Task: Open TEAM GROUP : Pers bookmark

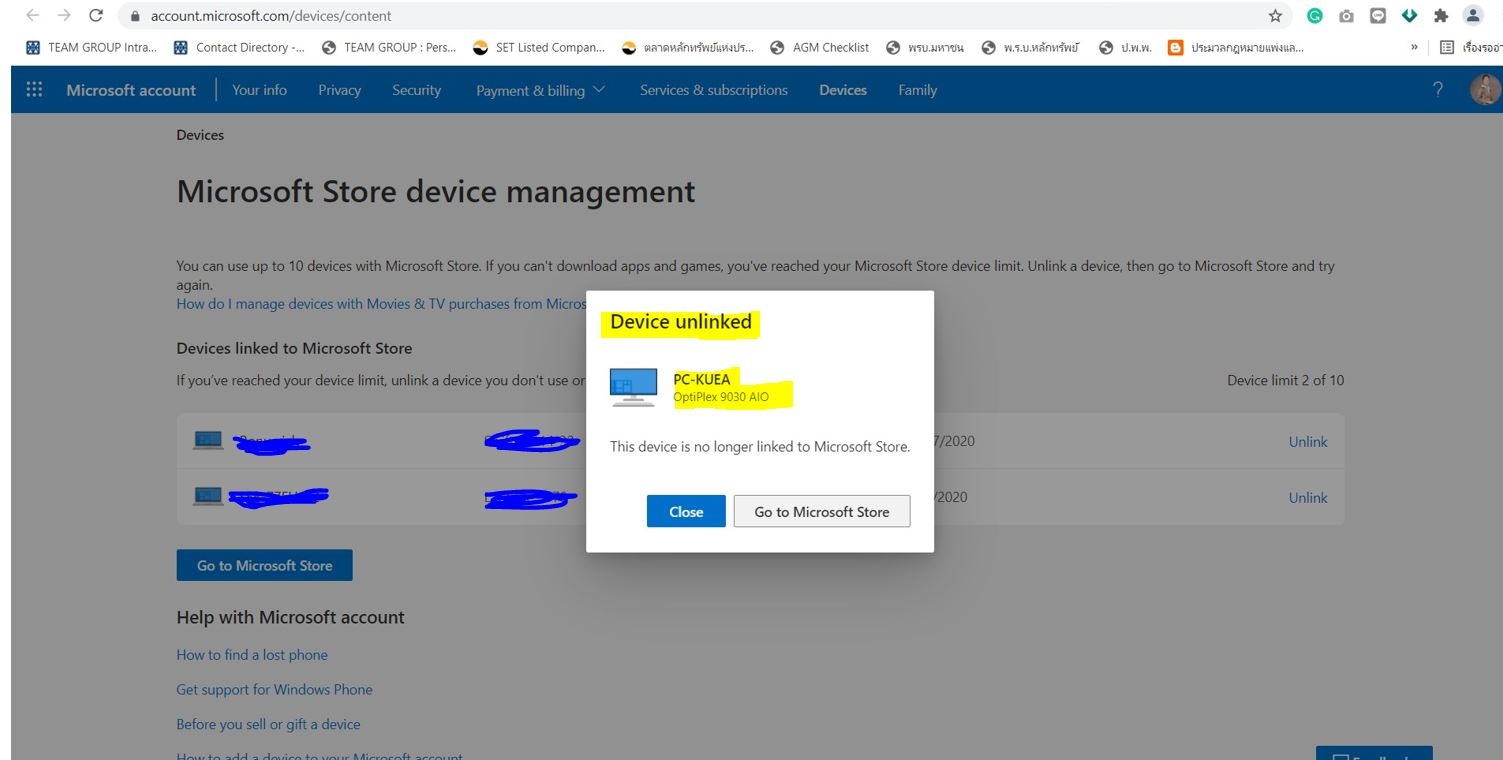Action: (x=388, y=47)
